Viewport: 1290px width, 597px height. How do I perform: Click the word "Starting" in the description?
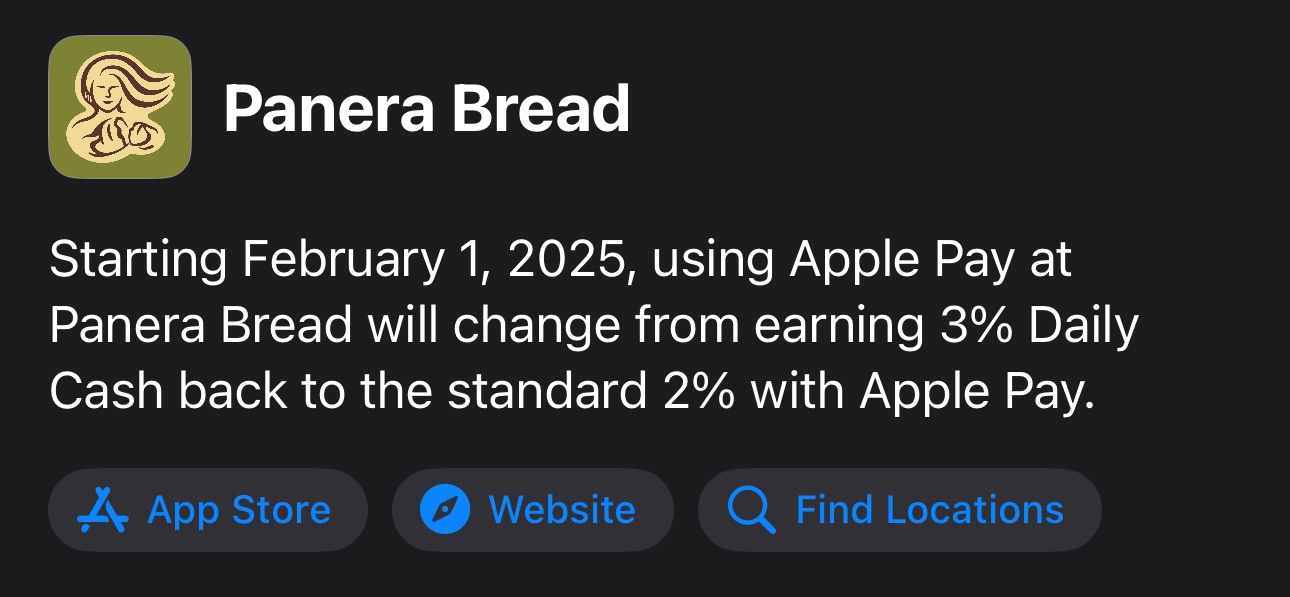coord(138,261)
